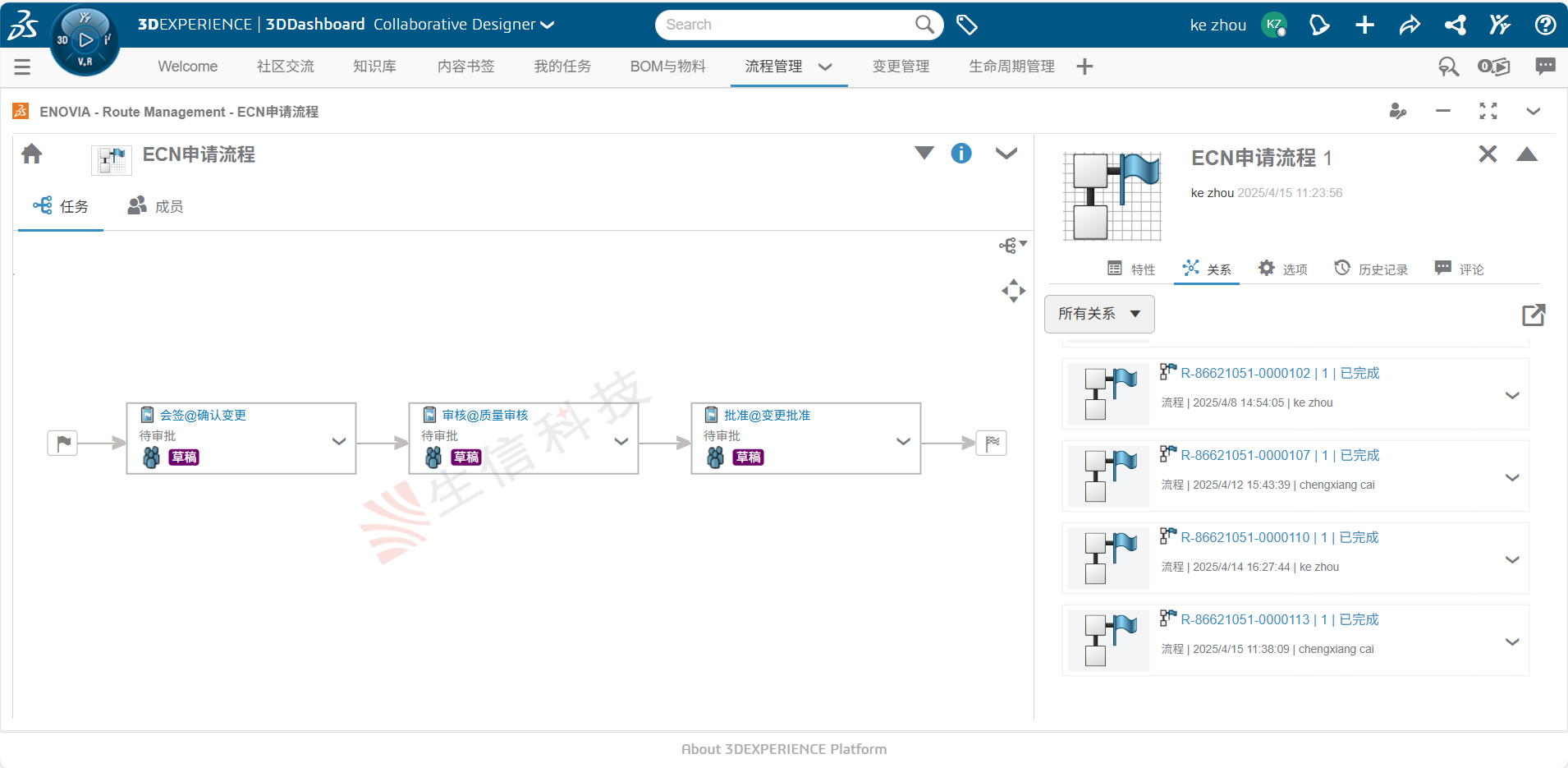Expand R-86621051-0000102 row chevron
This screenshot has width=1568, height=768.
pos(1512,395)
